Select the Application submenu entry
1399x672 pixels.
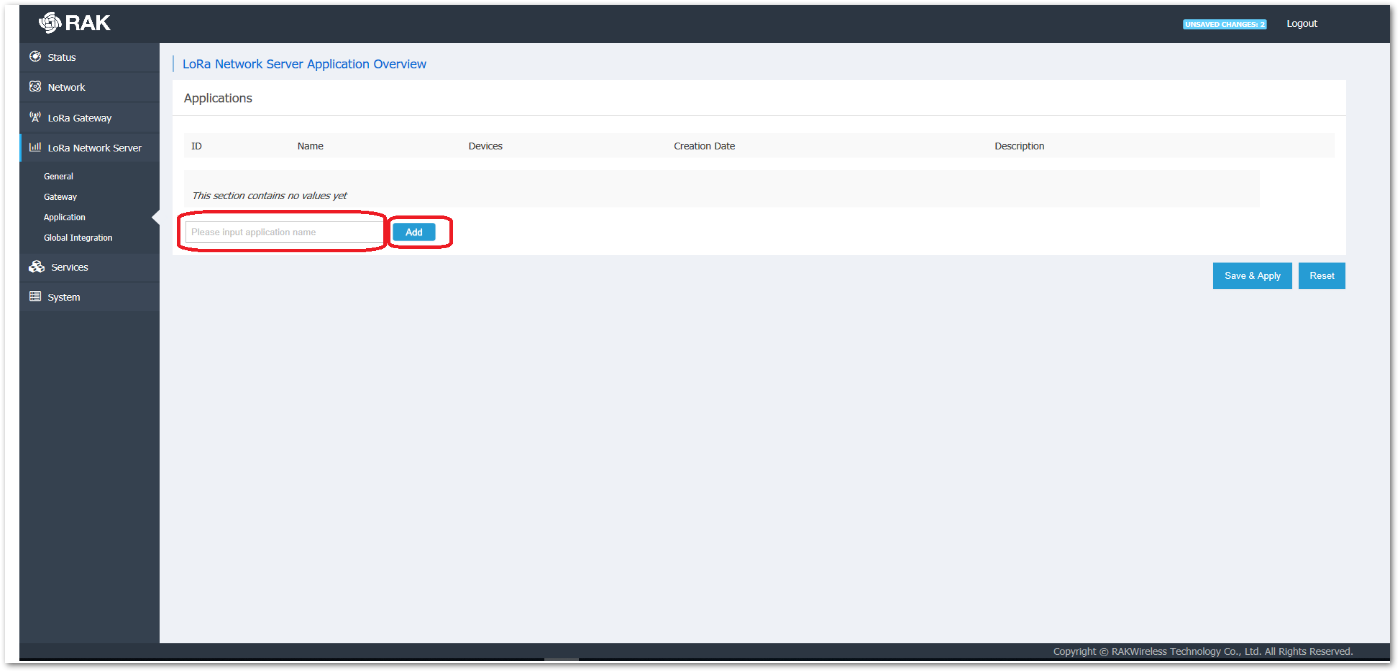tap(64, 217)
